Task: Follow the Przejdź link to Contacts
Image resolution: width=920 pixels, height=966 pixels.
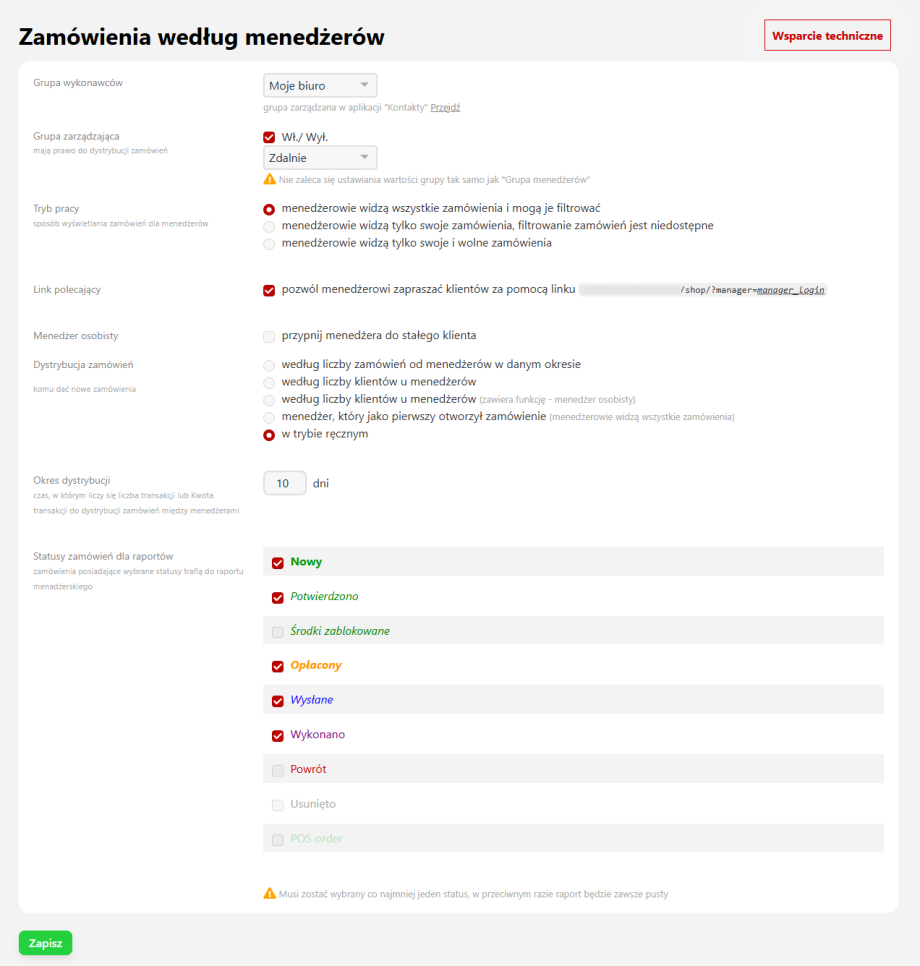Action: point(445,107)
